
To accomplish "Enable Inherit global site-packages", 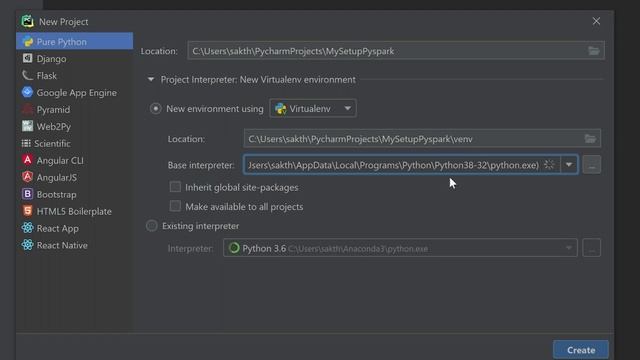I will point(175,187).
